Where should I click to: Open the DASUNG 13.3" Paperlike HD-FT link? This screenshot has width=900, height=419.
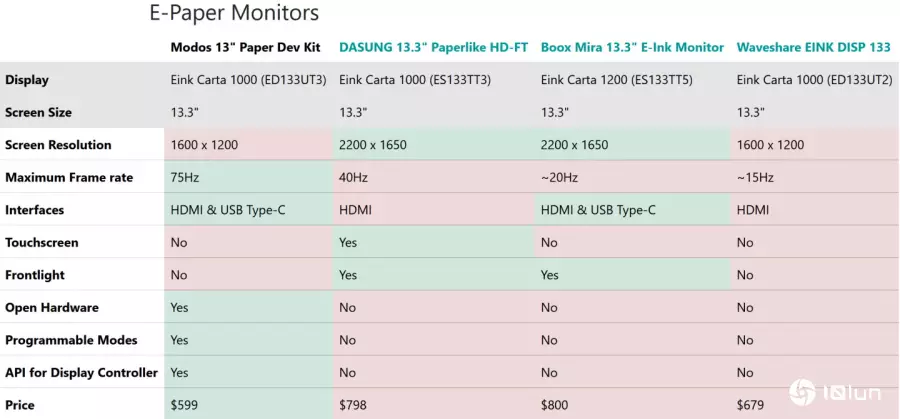point(433,47)
